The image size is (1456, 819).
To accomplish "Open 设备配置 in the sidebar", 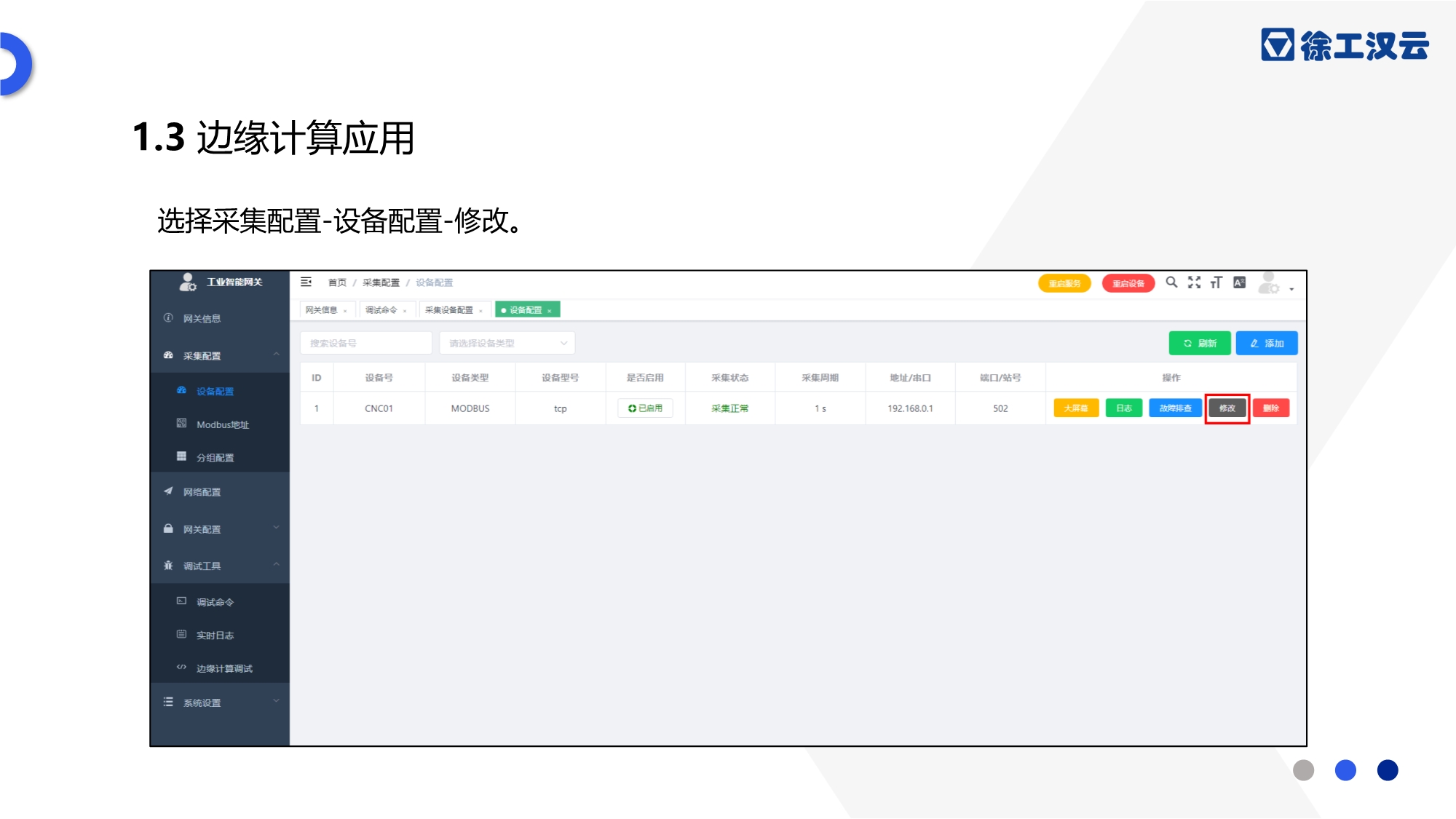I will [x=220, y=391].
